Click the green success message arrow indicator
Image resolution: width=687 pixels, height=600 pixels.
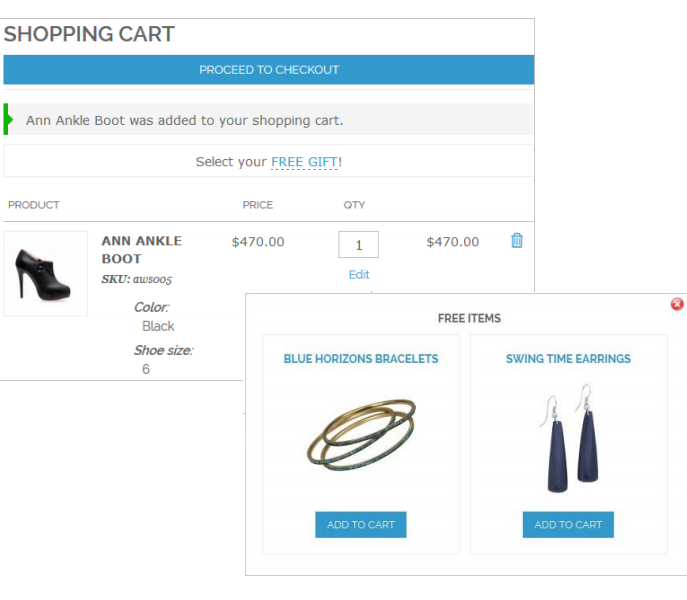tap(8, 120)
